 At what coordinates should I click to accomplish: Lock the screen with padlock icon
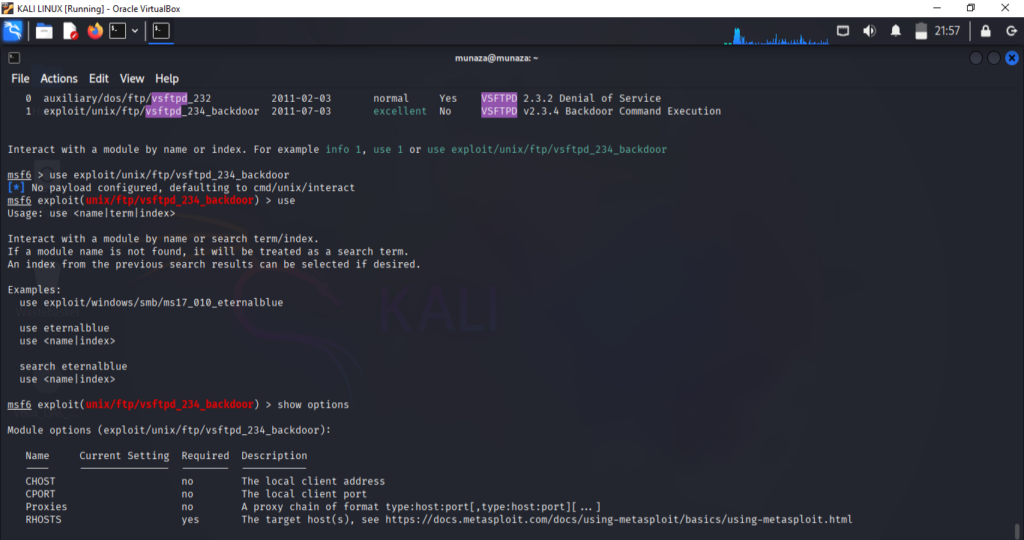tap(986, 31)
